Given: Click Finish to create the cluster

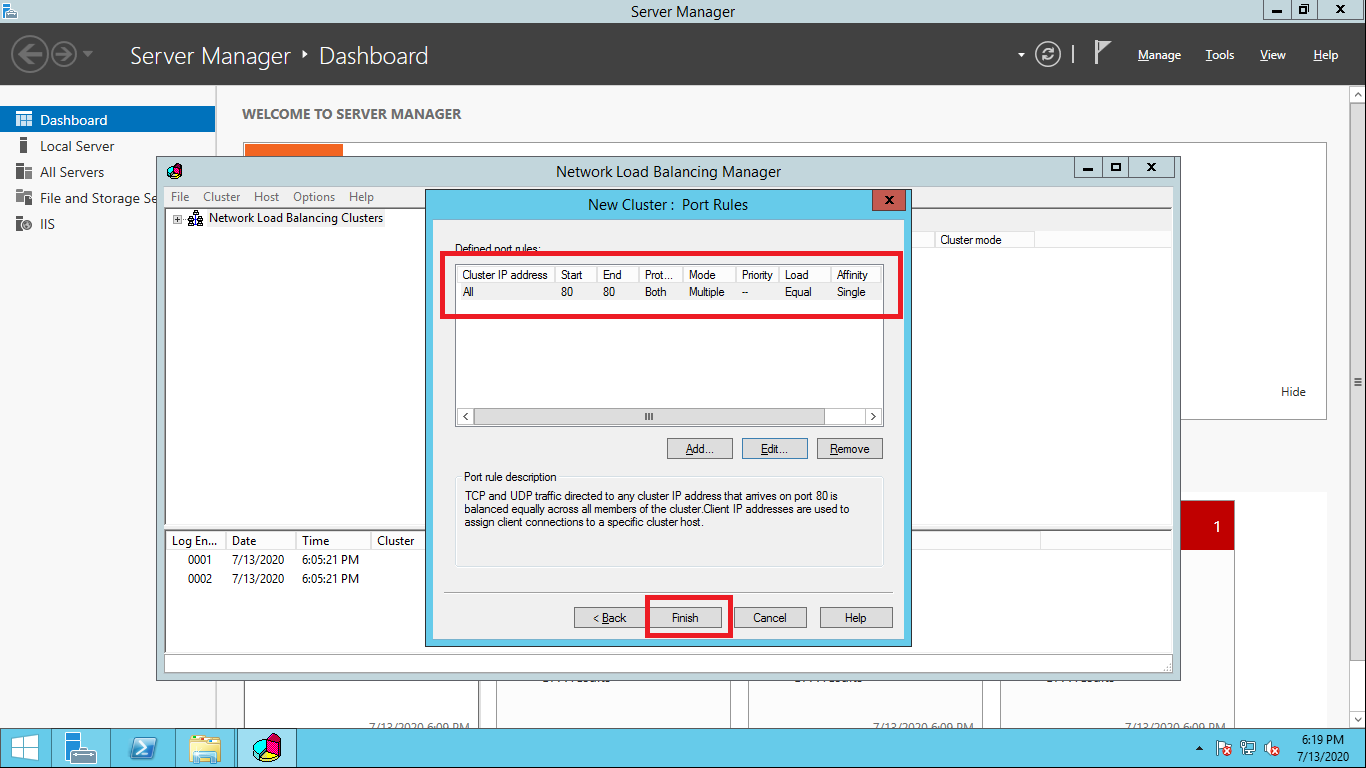Looking at the screenshot, I should tap(685, 618).
